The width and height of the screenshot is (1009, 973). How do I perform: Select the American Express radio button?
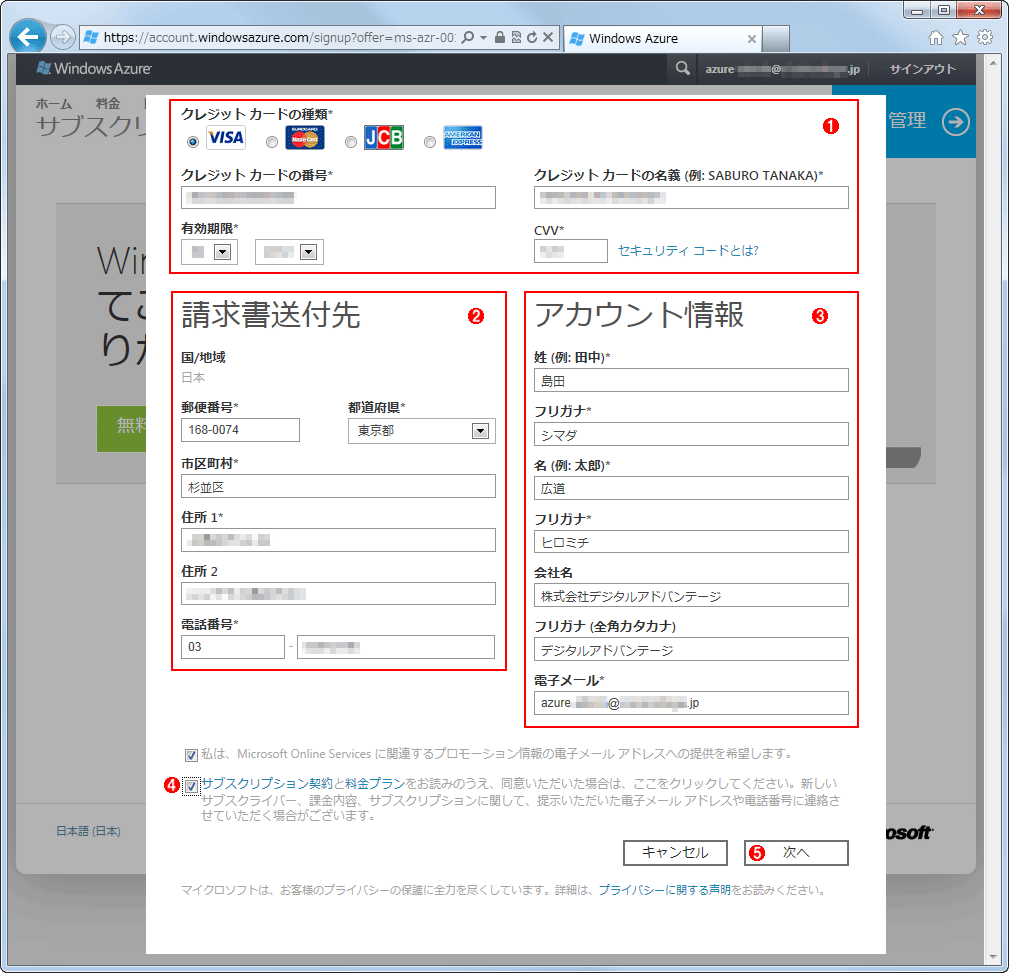click(430, 142)
